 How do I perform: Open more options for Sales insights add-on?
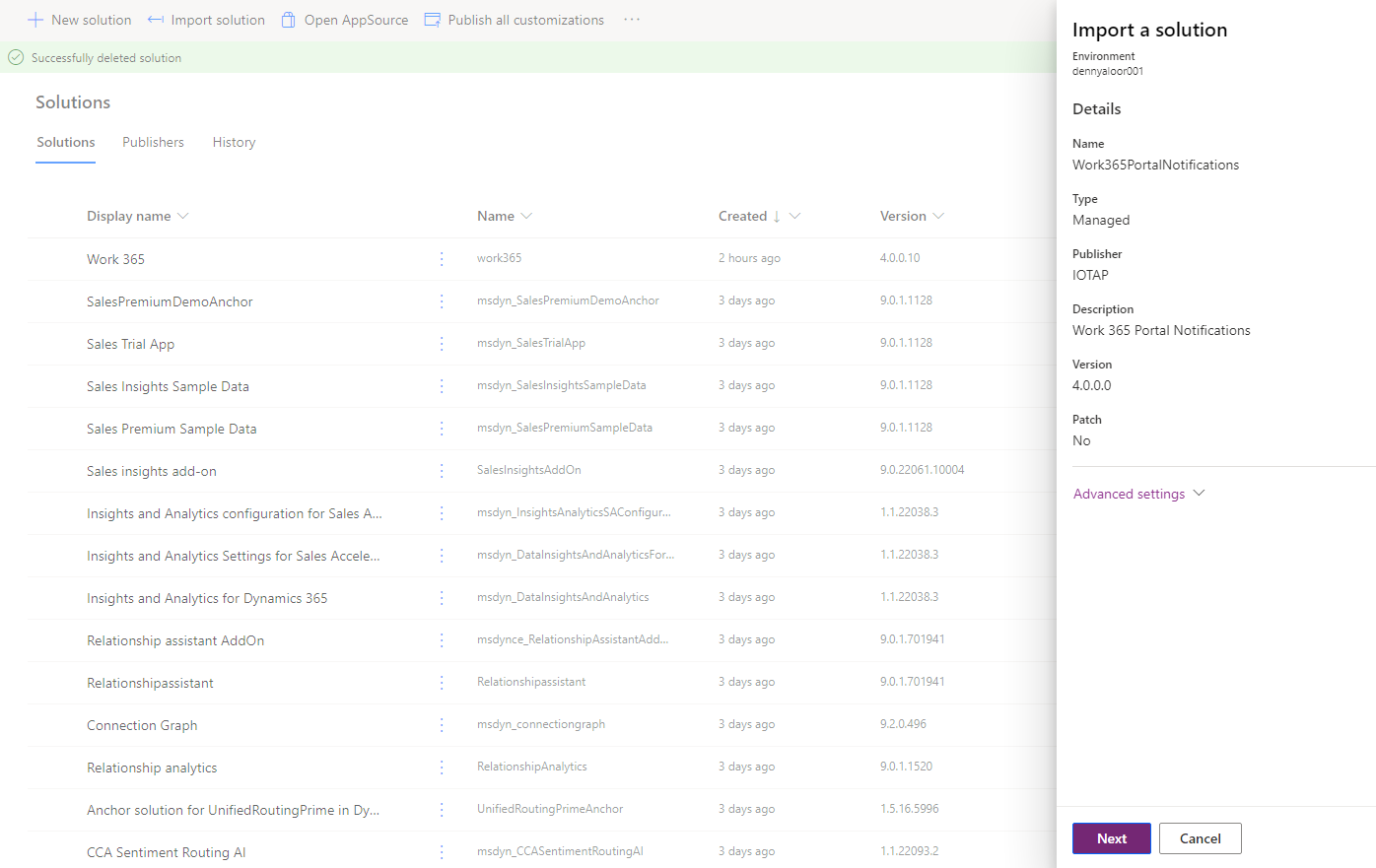click(442, 471)
